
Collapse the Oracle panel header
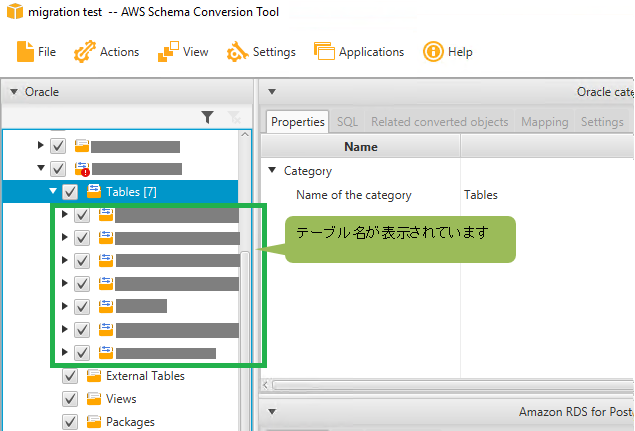(x=14, y=92)
